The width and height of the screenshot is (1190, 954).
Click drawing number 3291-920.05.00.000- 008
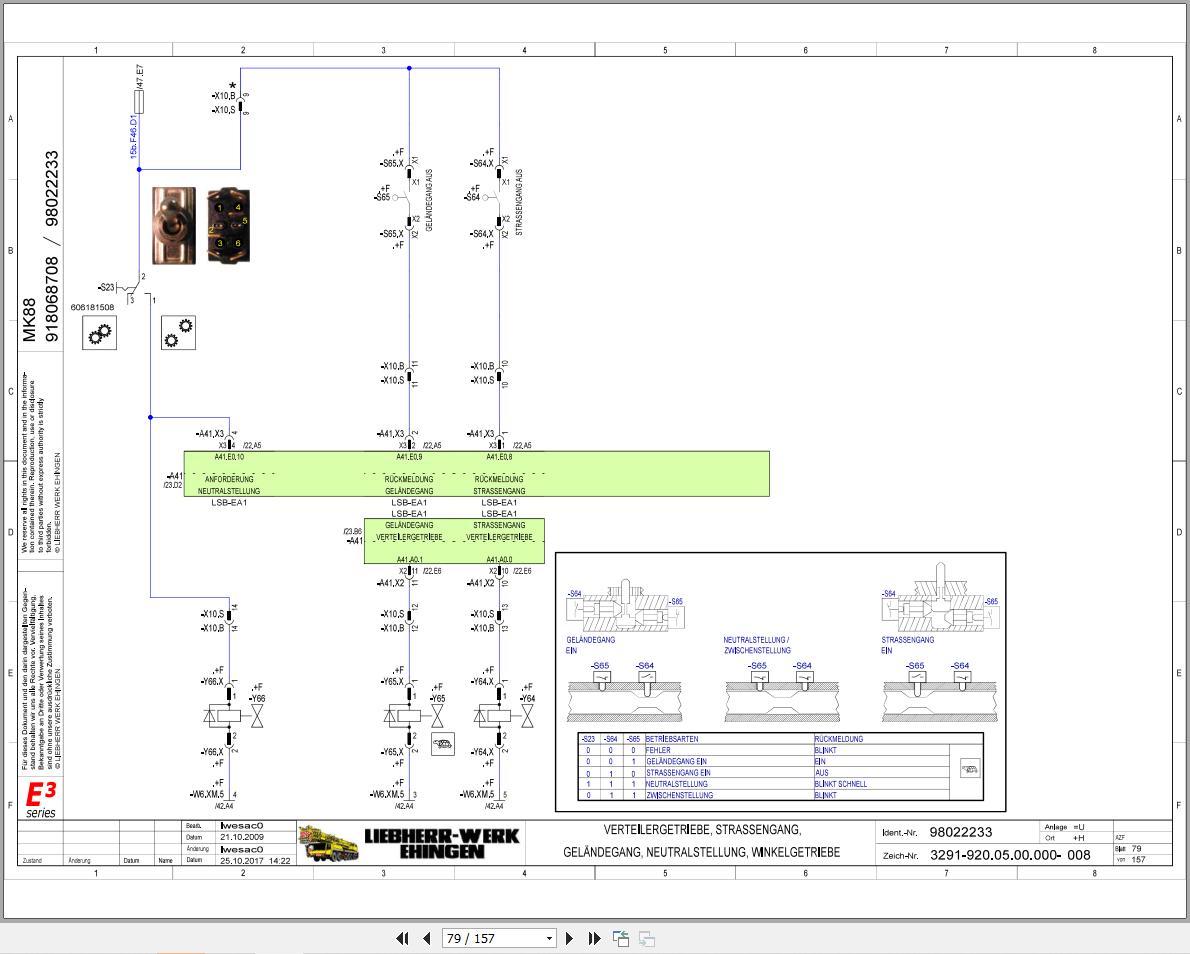pyautogui.click(x=1010, y=855)
